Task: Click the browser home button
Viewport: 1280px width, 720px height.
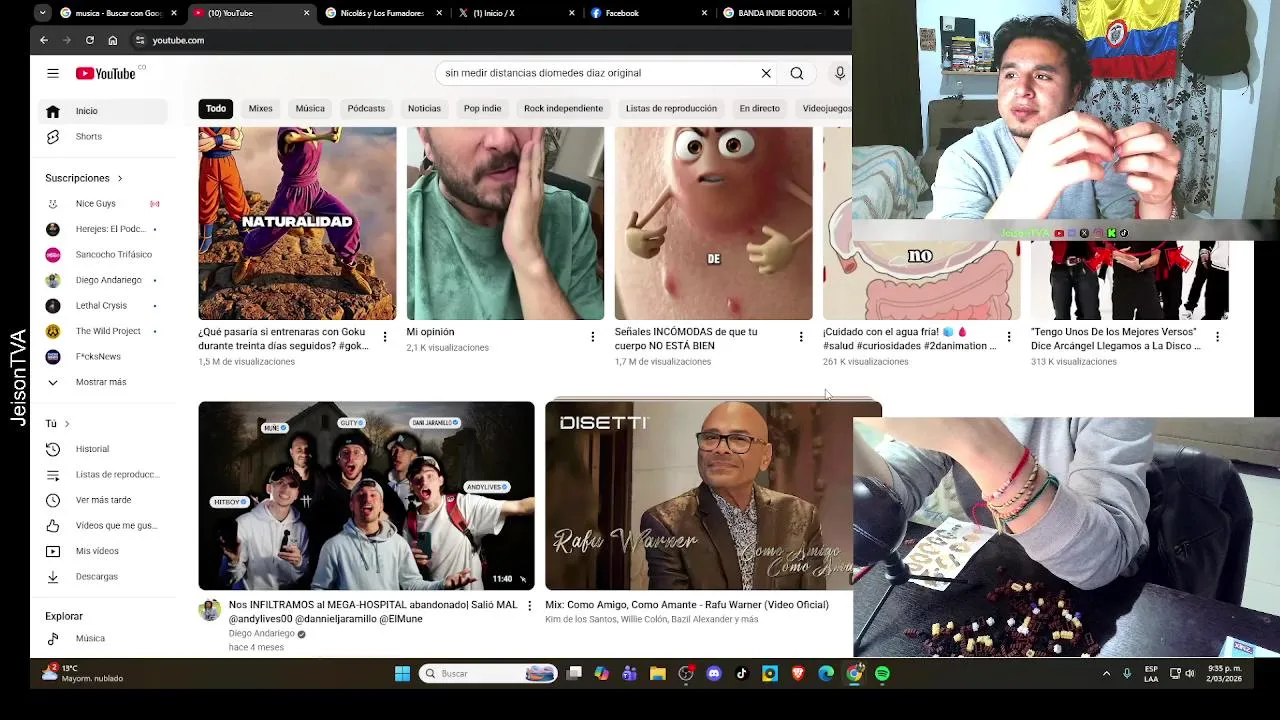Action: pyautogui.click(x=113, y=40)
